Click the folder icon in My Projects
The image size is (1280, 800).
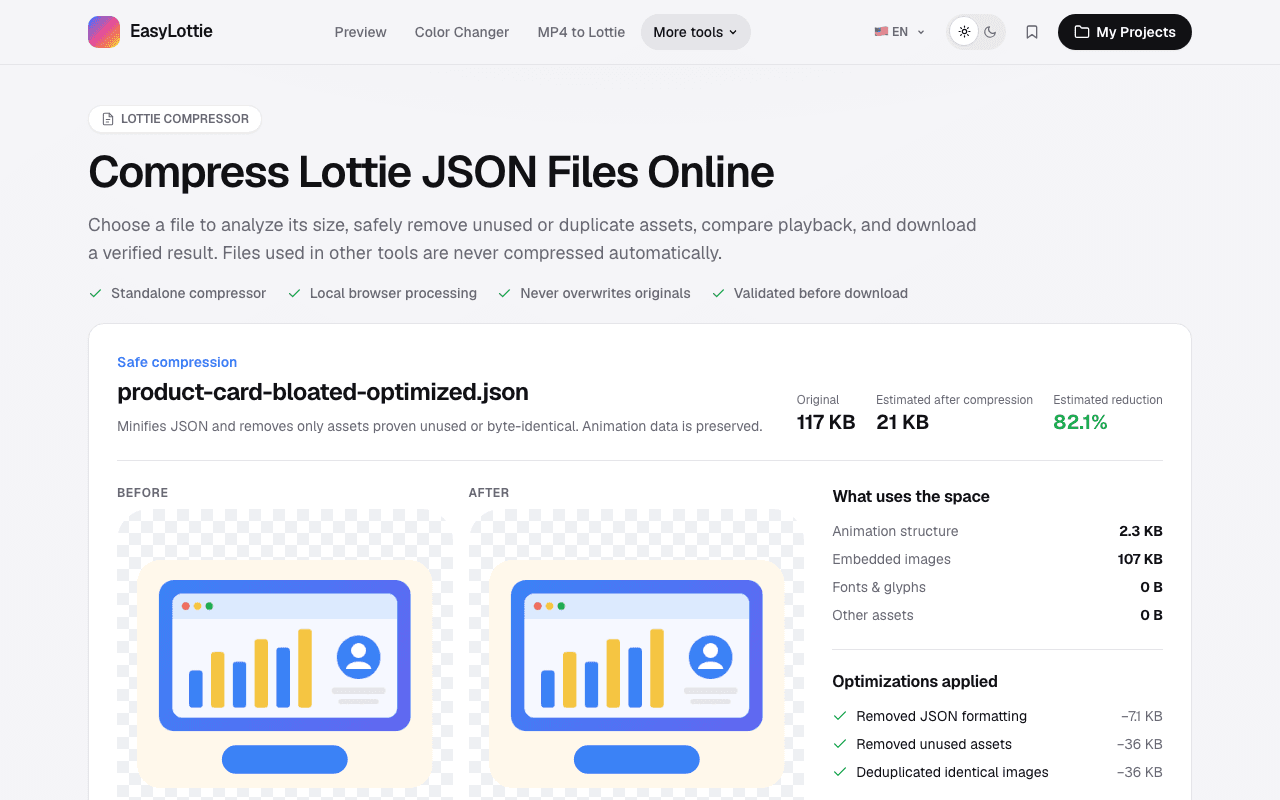tap(1082, 32)
